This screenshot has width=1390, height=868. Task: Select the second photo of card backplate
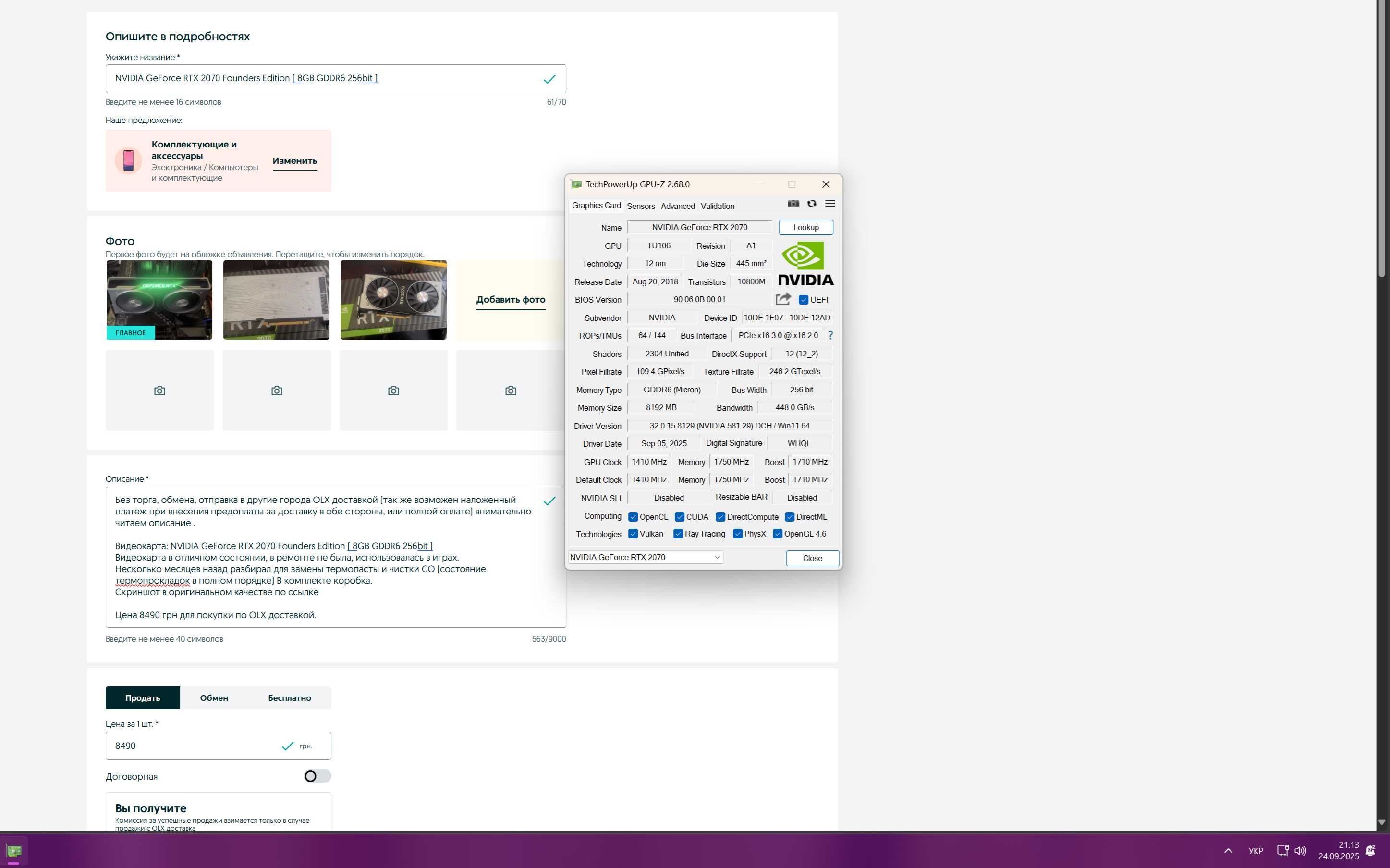(277, 300)
